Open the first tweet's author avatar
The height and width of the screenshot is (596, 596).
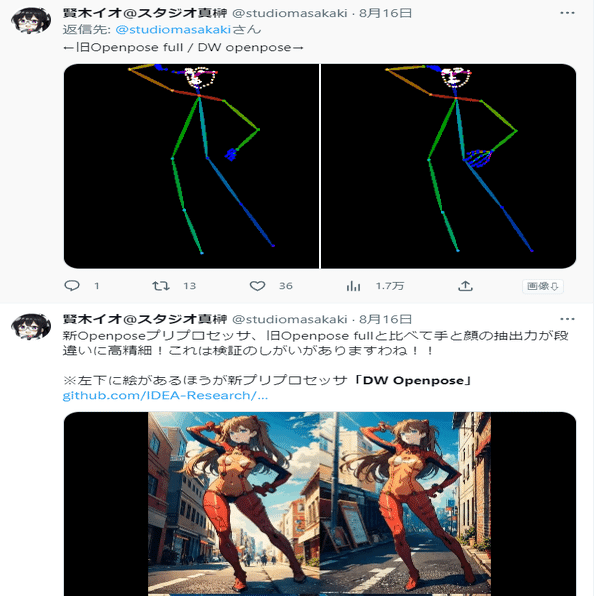(31, 20)
